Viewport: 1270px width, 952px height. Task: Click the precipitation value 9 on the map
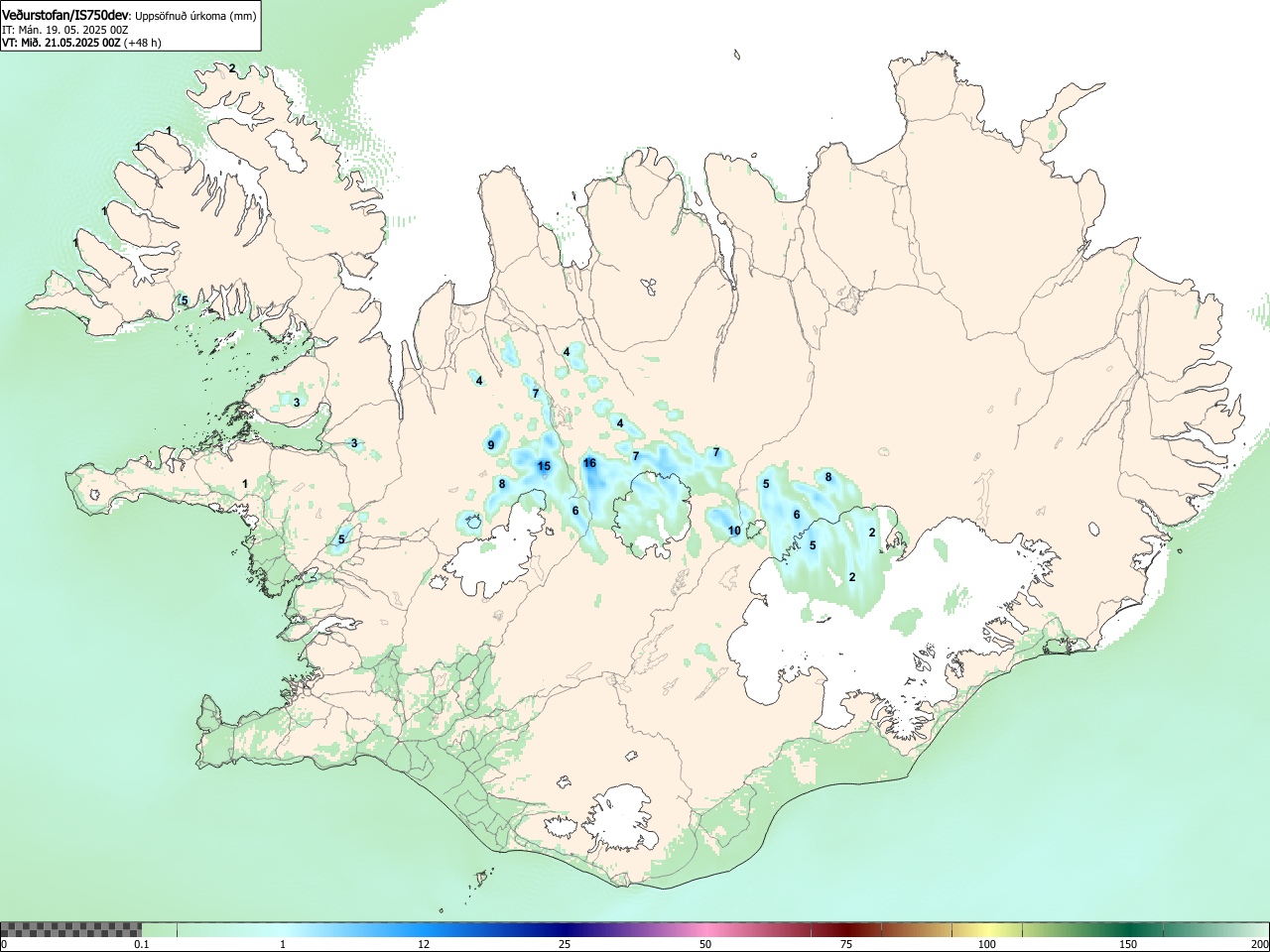[x=491, y=445]
